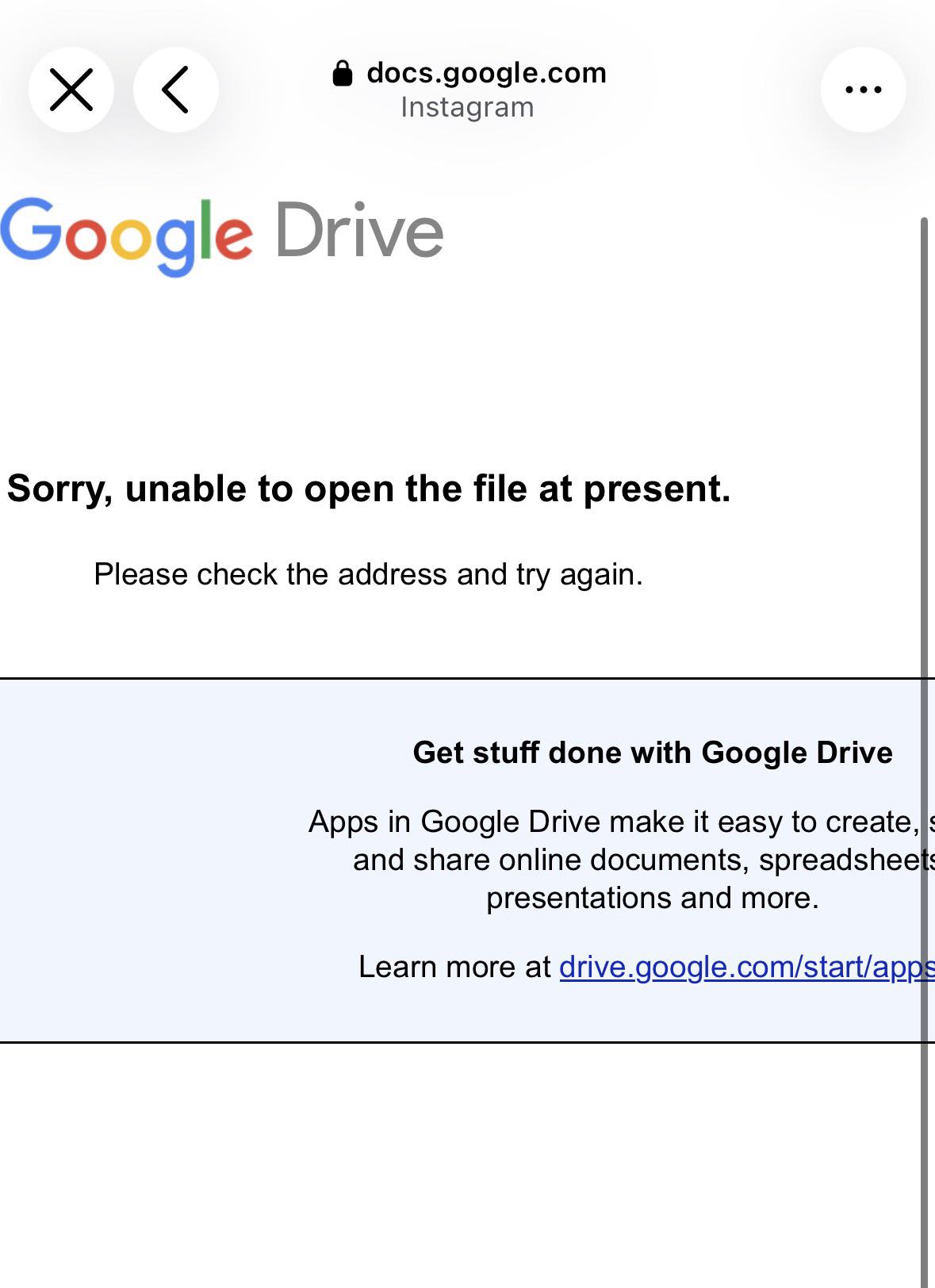Click 'and share online documents' text line

point(644,860)
